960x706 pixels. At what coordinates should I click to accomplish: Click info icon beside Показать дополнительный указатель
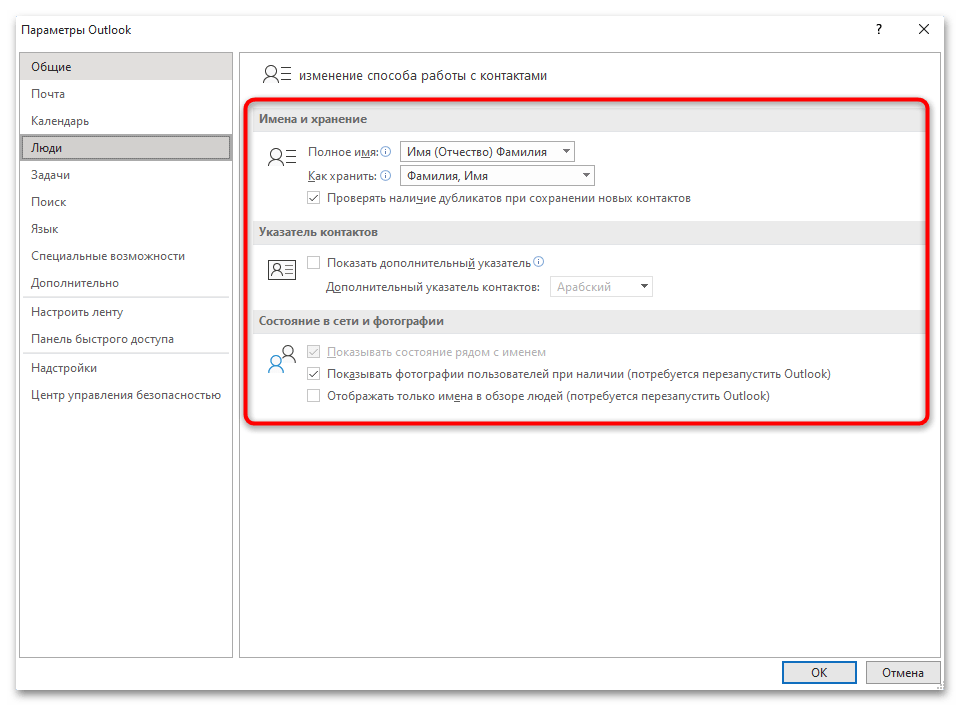(x=538, y=262)
